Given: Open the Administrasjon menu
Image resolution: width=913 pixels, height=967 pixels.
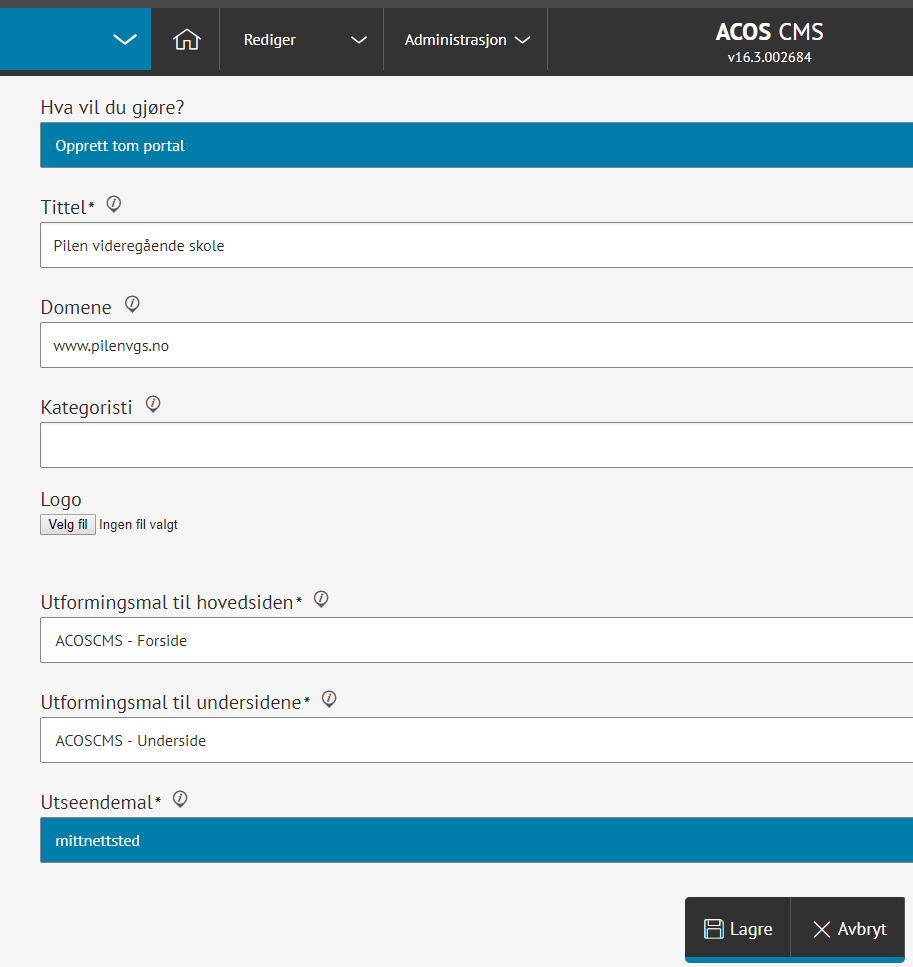Looking at the screenshot, I should click(466, 40).
